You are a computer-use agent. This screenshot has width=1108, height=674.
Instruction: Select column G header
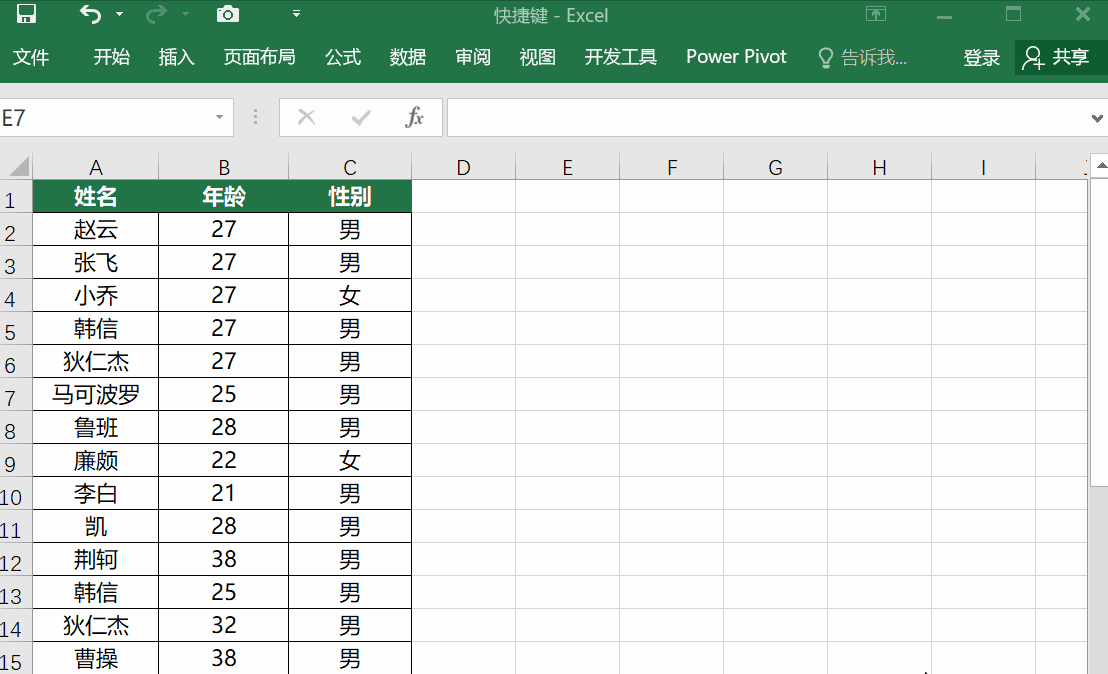[x=775, y=167]
